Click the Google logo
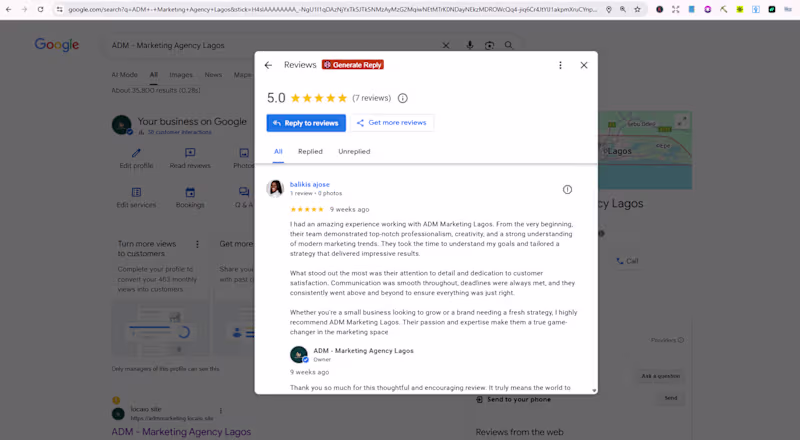The height and width of the screenshot is (440, 800). (57, 45)
